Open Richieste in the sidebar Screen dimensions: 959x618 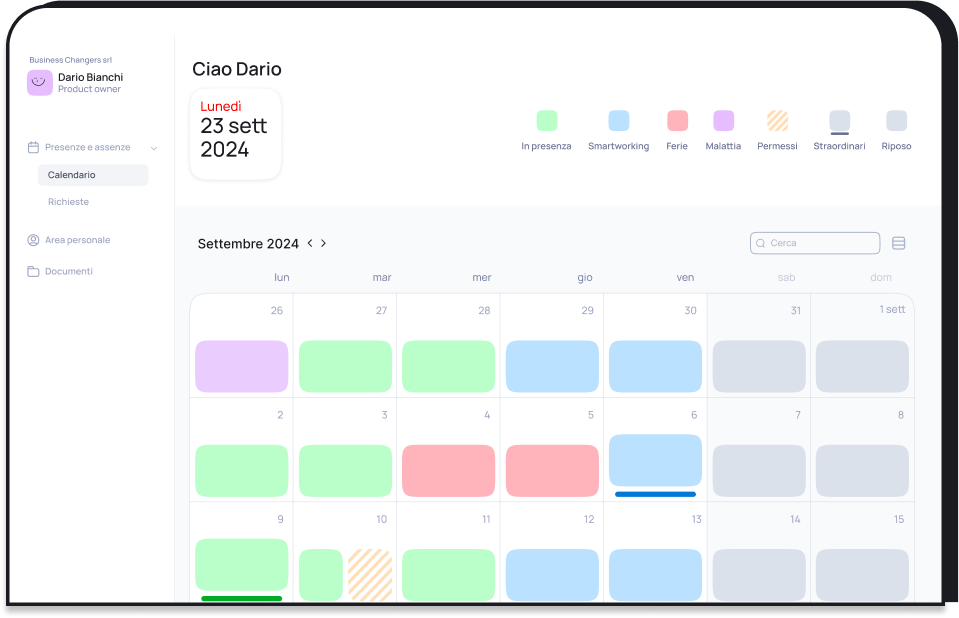[68, 202]
